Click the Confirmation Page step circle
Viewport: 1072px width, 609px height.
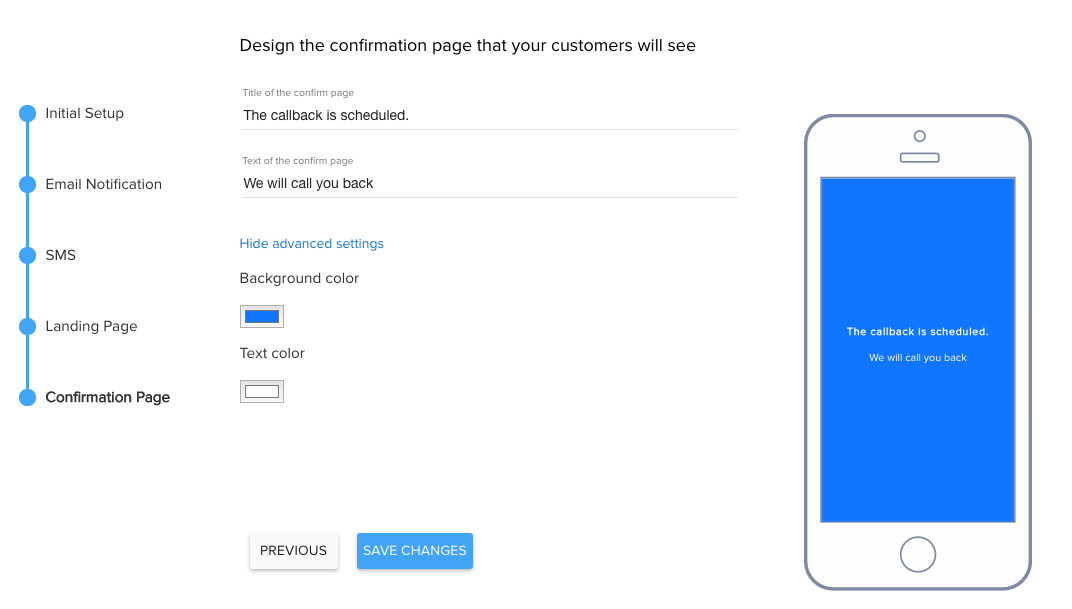(x=27, y=398)
